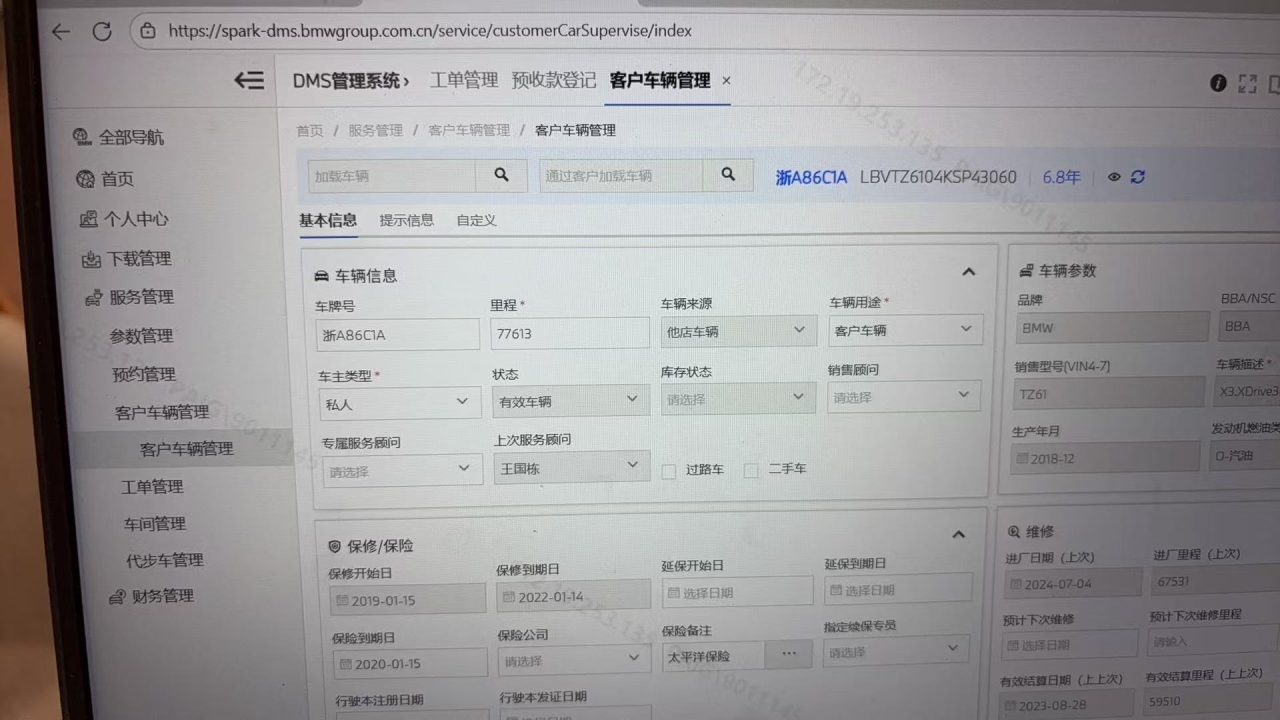Image resolution: width=1280 pixels, height=720 pixels.
Task: Click the search icon beside 加载车辆
Action: (x=501, y=175)
